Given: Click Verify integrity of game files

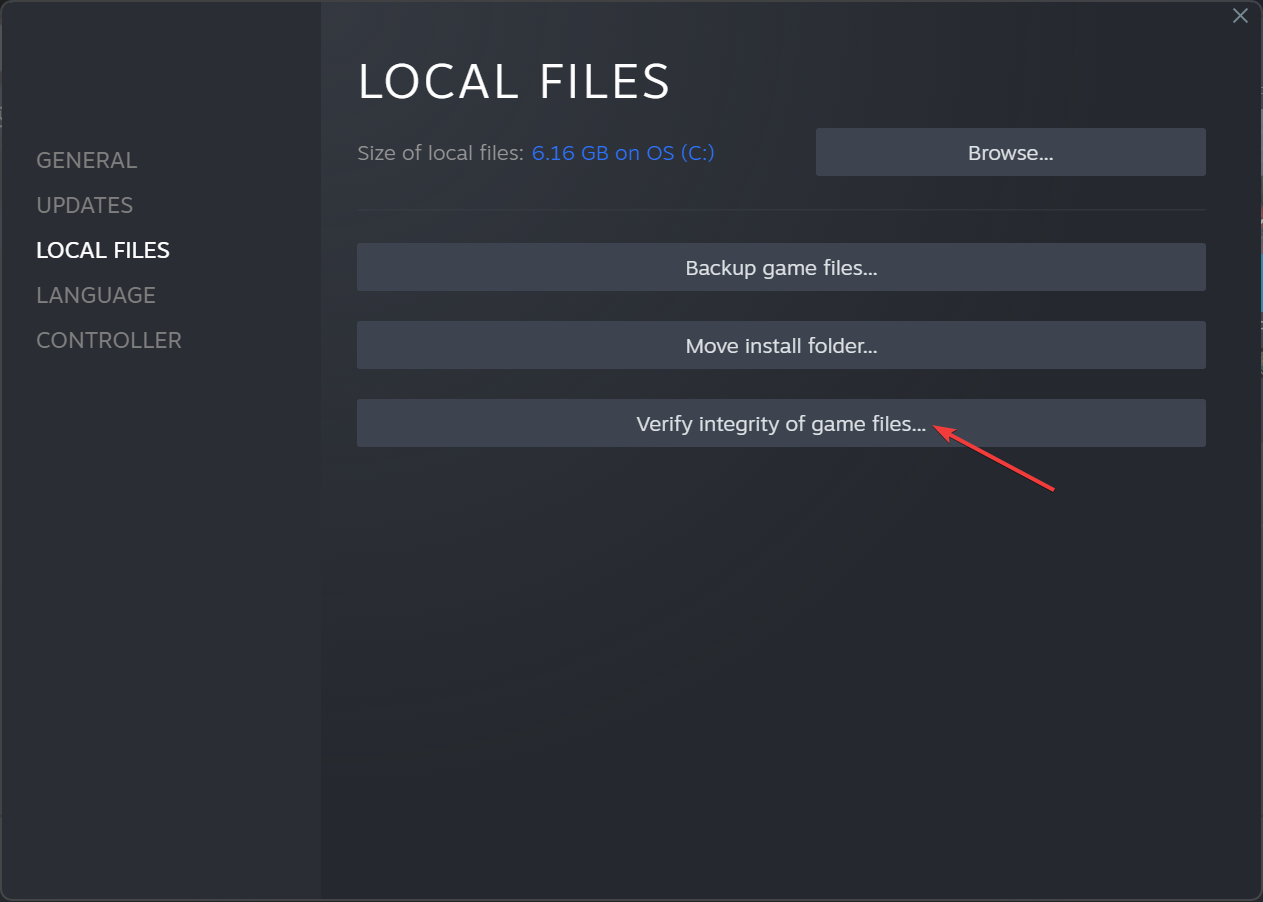Looking at the screenshot, I should pyautogui.click(x=781, y=423).
